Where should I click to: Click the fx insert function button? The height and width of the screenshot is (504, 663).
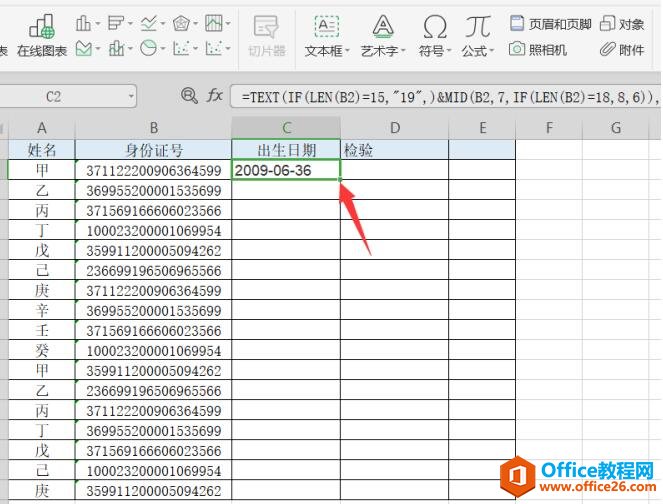[215, 96]
